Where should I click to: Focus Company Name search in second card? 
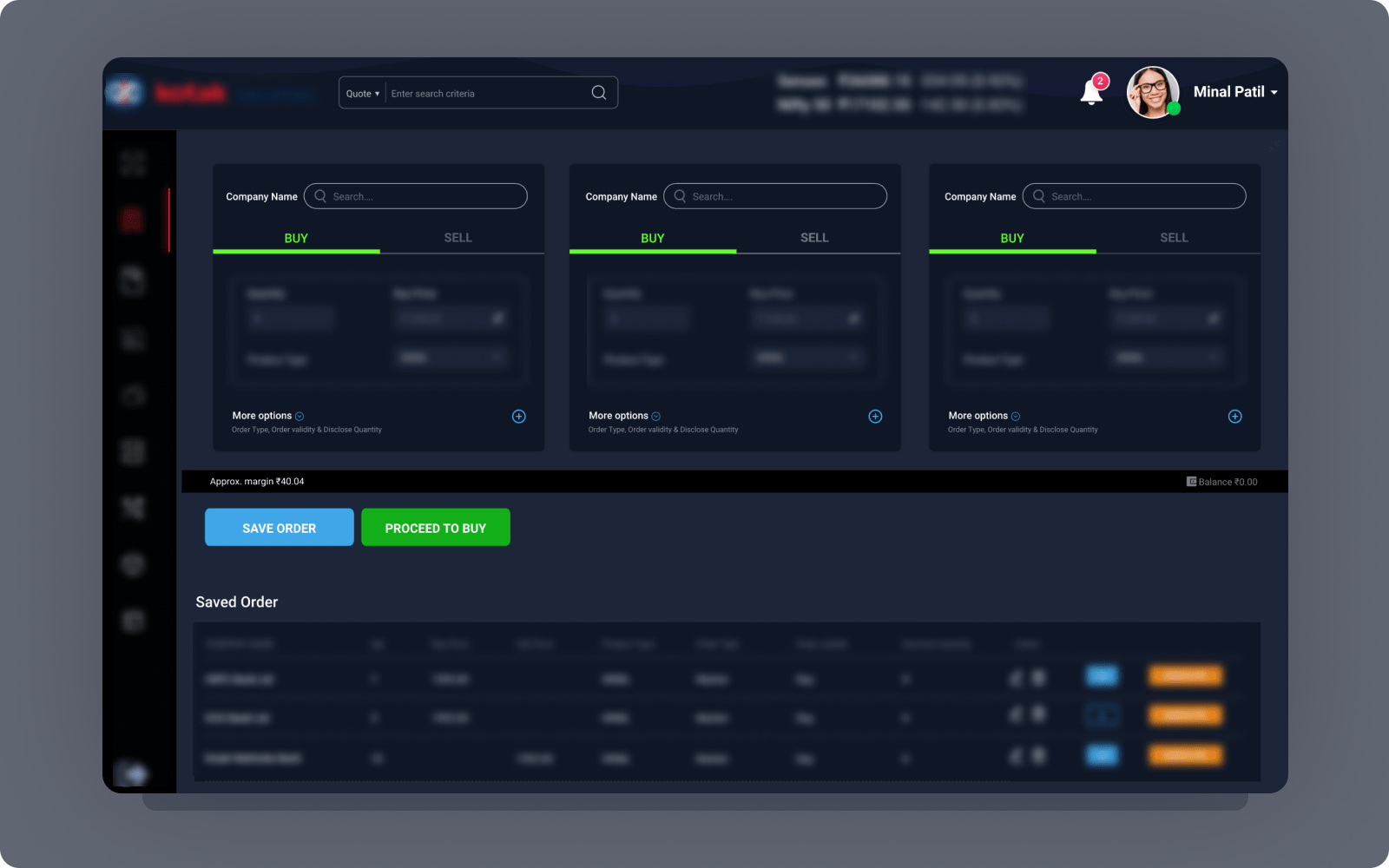coord(775,196)
